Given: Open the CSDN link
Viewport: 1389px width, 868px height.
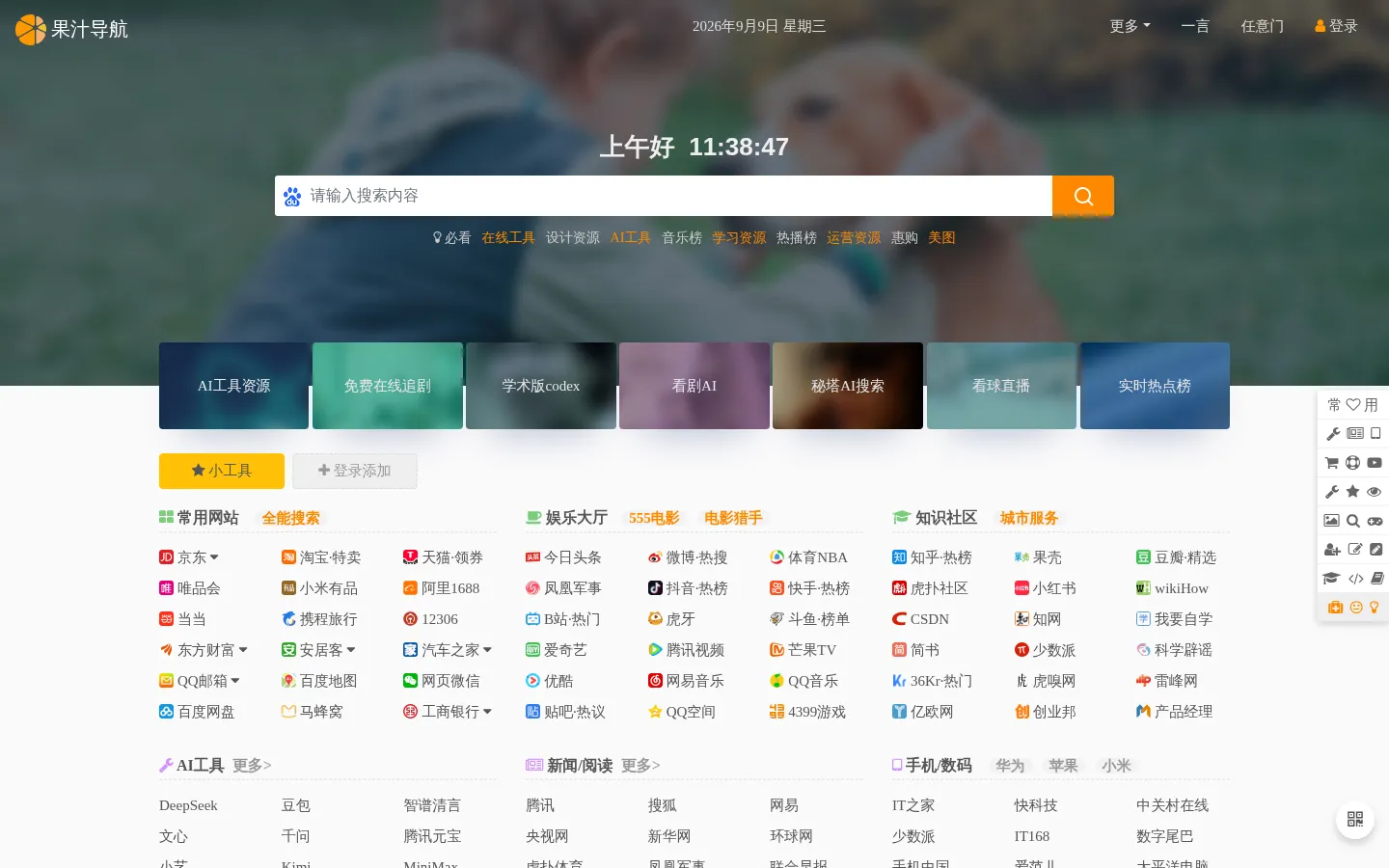Looking at the screenshot, I should tap(930, 619).
